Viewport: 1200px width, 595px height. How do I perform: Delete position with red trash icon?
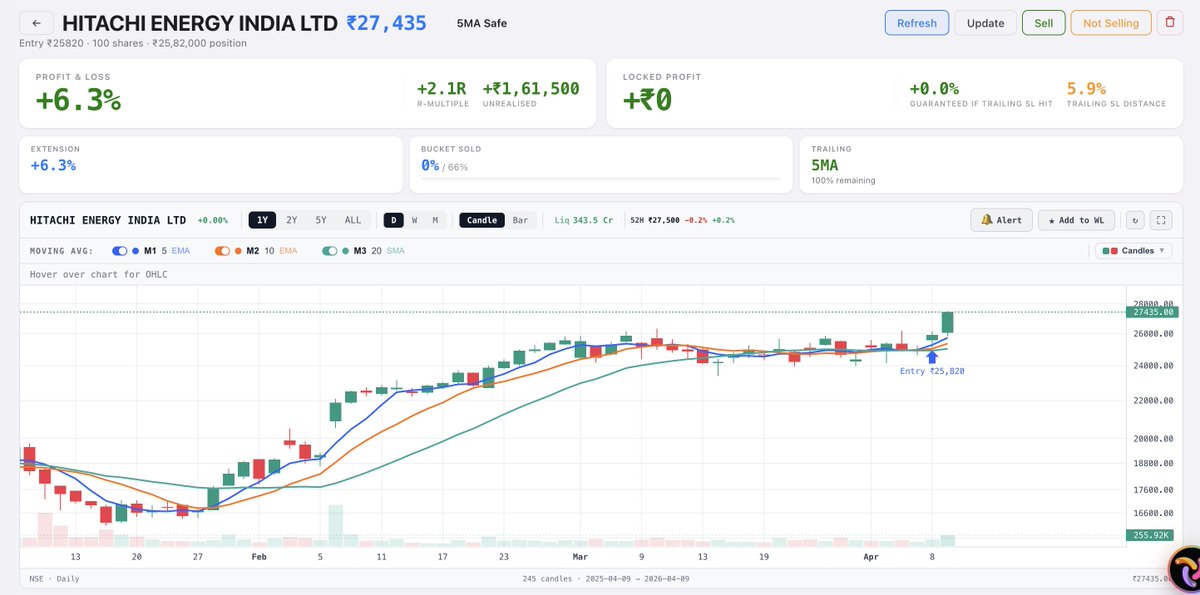[x=1168, y=23]
